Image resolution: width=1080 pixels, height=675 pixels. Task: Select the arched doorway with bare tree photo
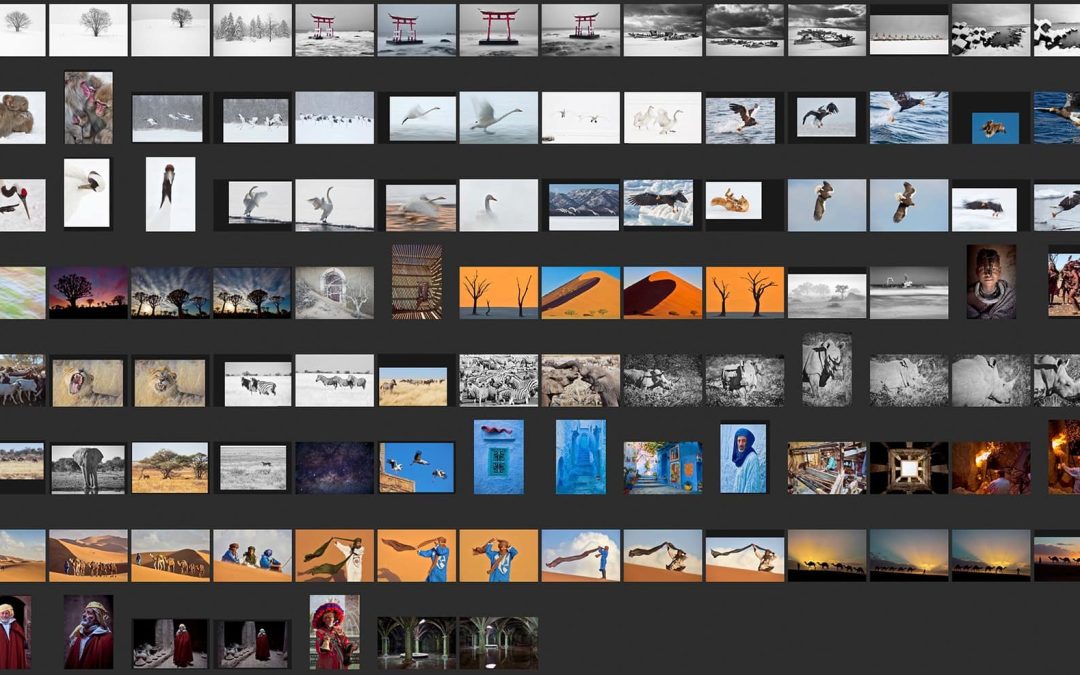334,292
